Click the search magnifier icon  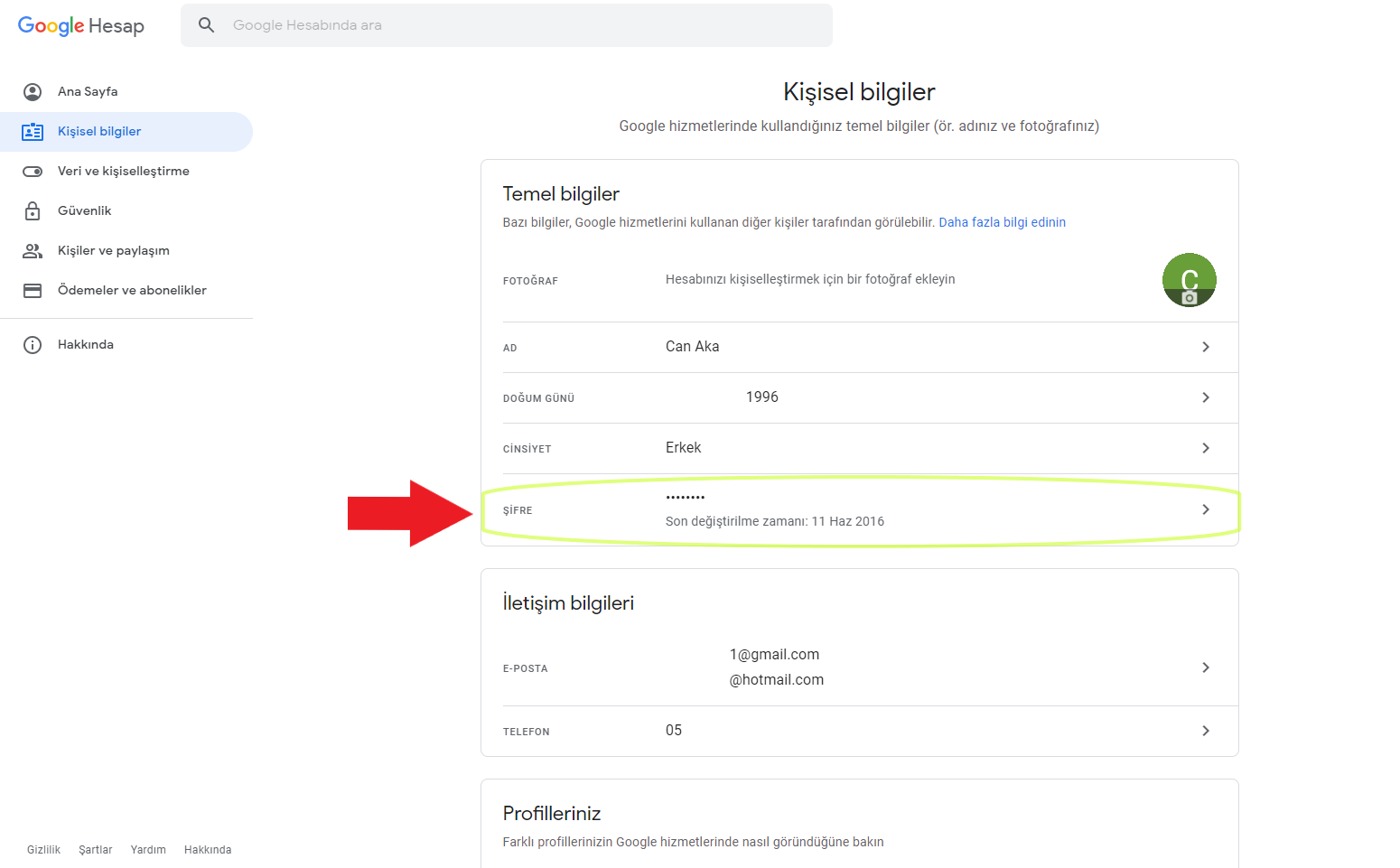[207, 25]
